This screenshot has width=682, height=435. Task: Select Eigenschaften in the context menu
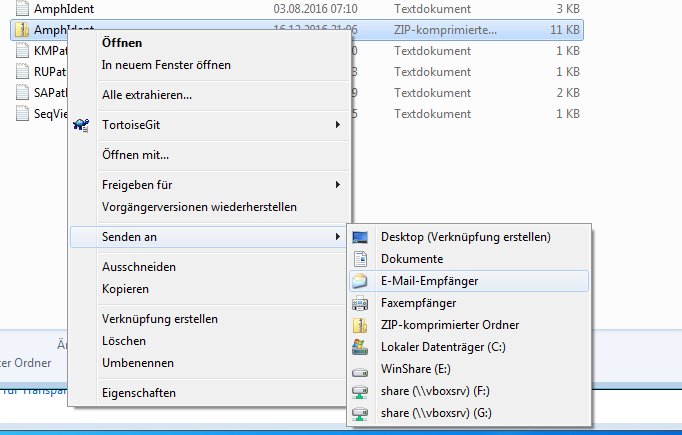click(x=139, y=393)
